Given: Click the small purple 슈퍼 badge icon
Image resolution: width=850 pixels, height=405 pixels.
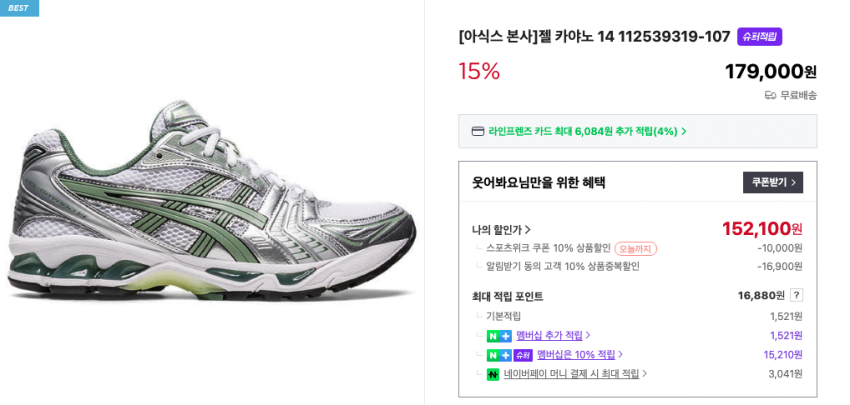Looking at the screenshot, I should coord(522,355).
